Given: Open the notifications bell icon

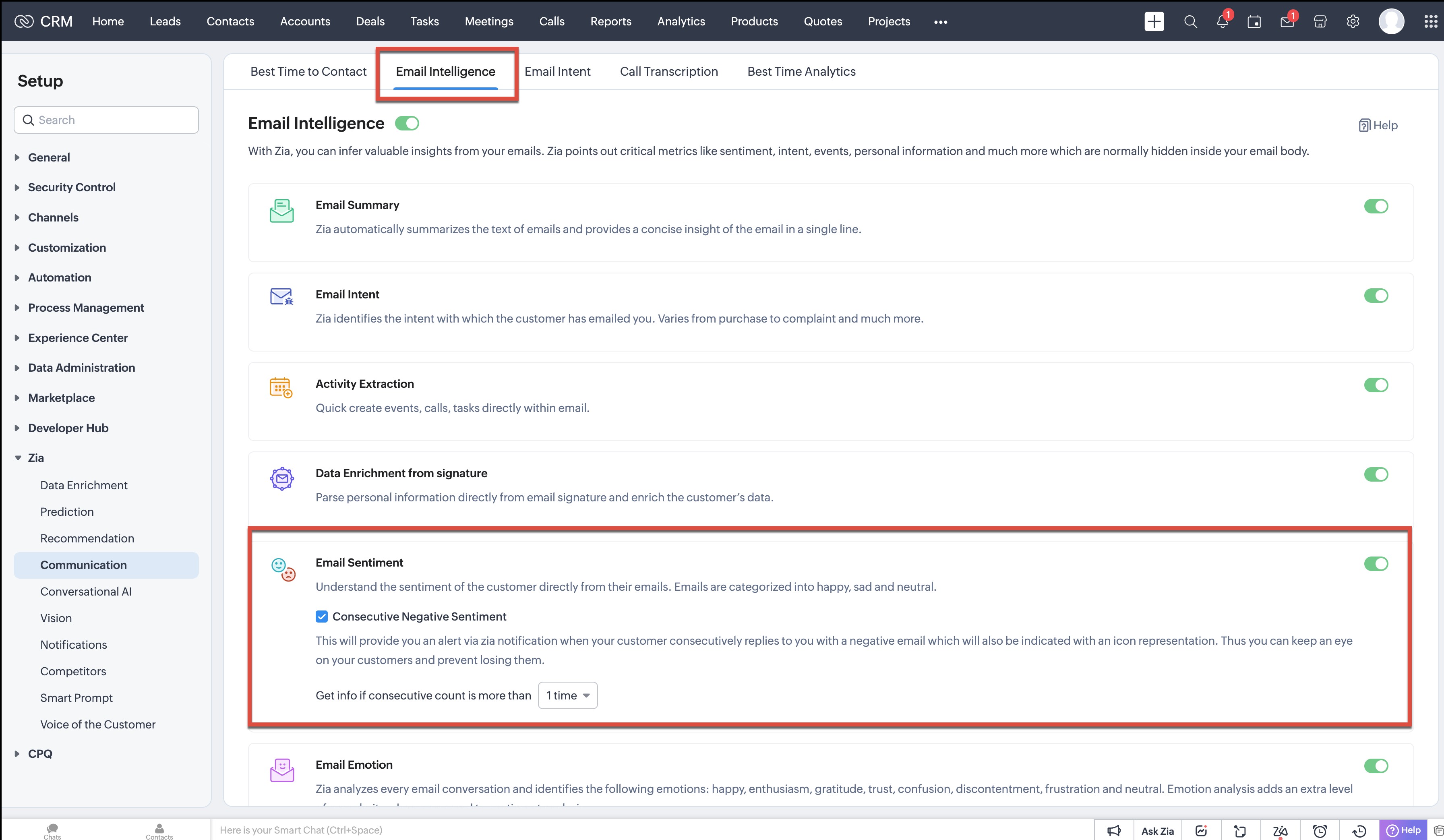Looking at the screenshot, I should [1222, 22].
